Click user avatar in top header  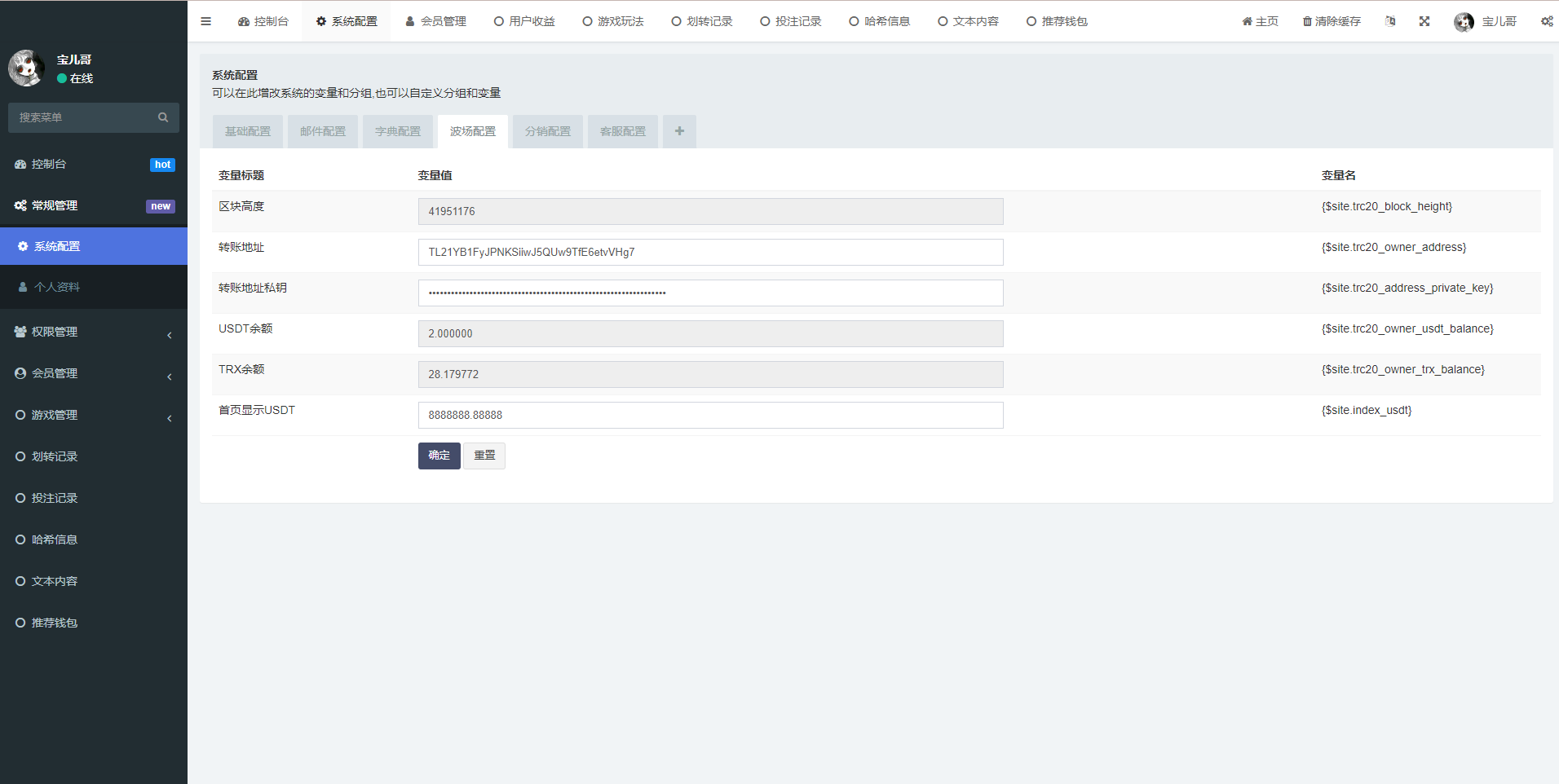(1464, 22)
